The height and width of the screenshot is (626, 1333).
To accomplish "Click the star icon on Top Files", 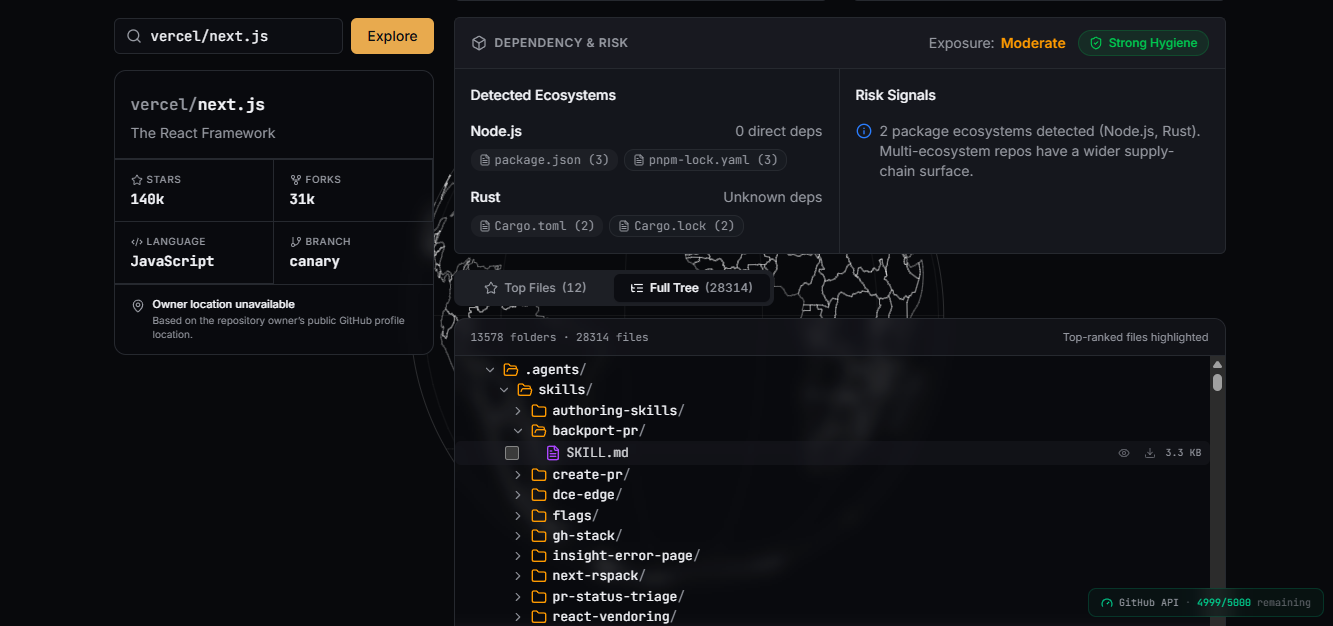I will pyautogui.click(x=491, y=288).
